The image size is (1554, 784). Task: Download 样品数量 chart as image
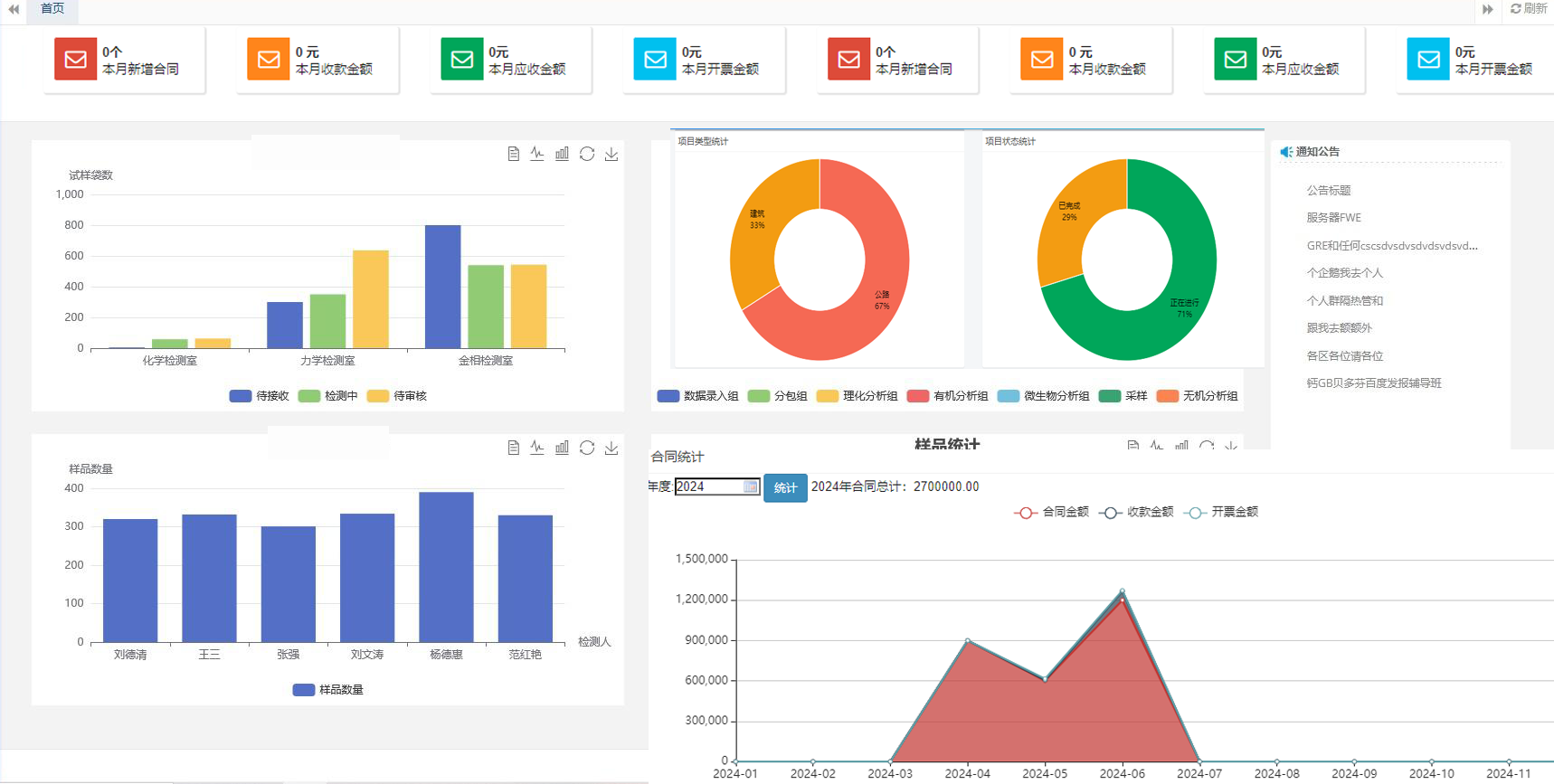611,448
